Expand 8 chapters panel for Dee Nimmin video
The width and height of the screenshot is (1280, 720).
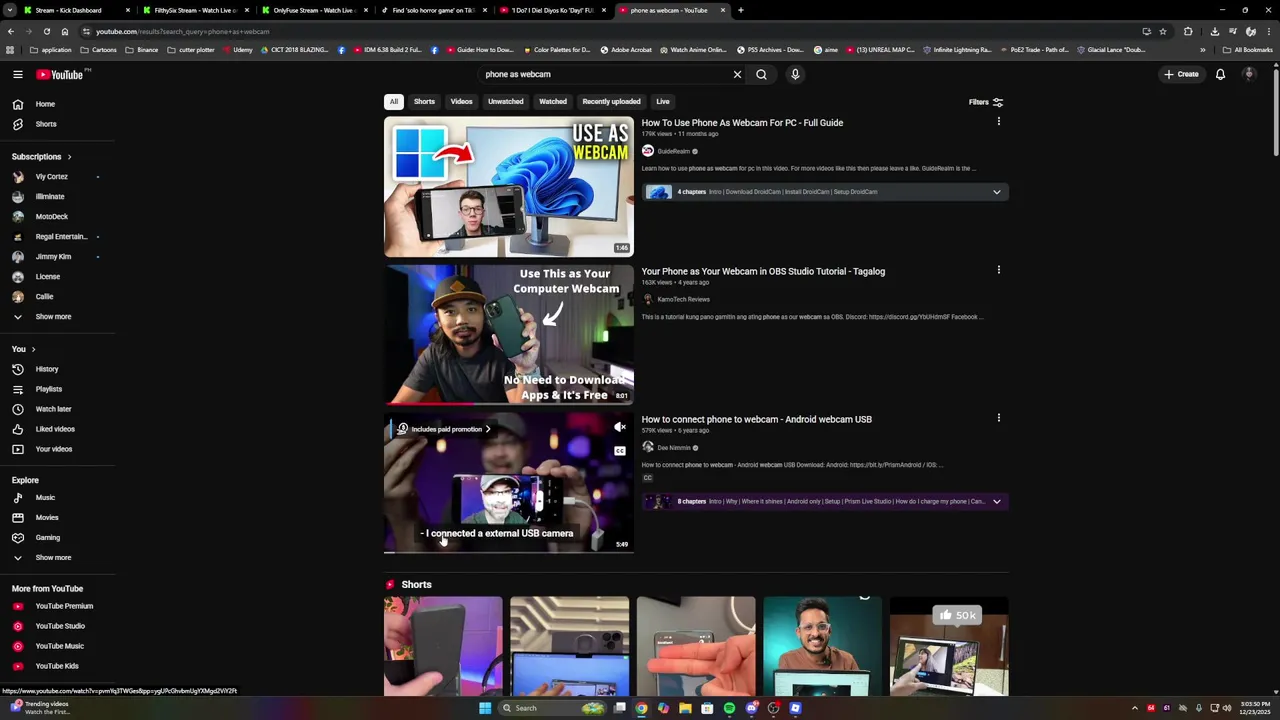pos(996,502)
